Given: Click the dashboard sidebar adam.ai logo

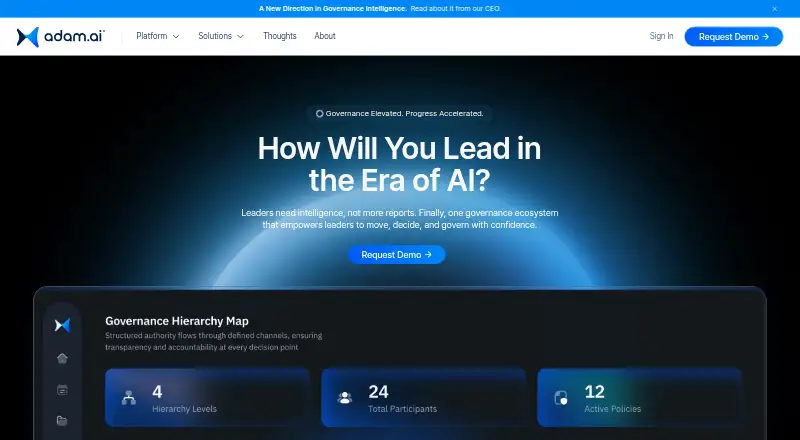Looking at the screenshot, I should 62,325.
